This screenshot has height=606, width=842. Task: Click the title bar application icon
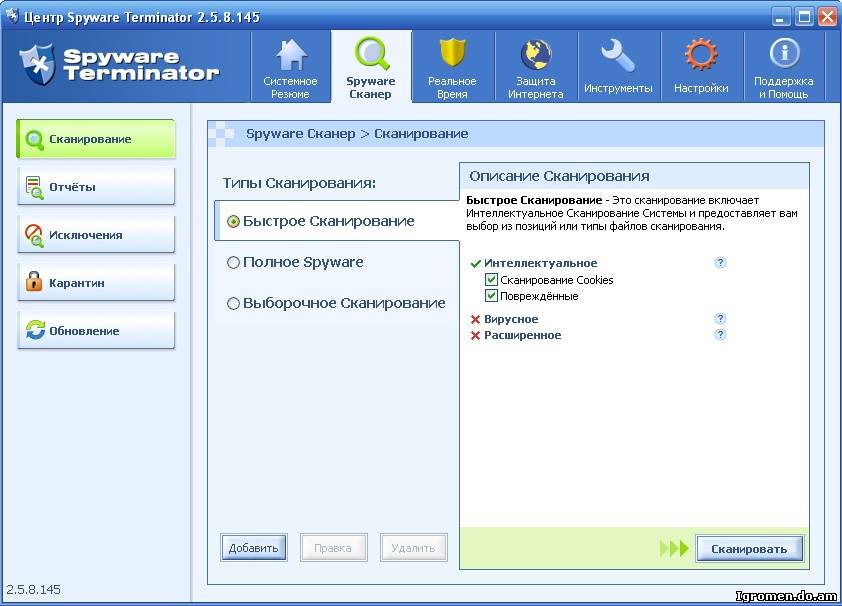pyautogui.click(x=12, y=16)
